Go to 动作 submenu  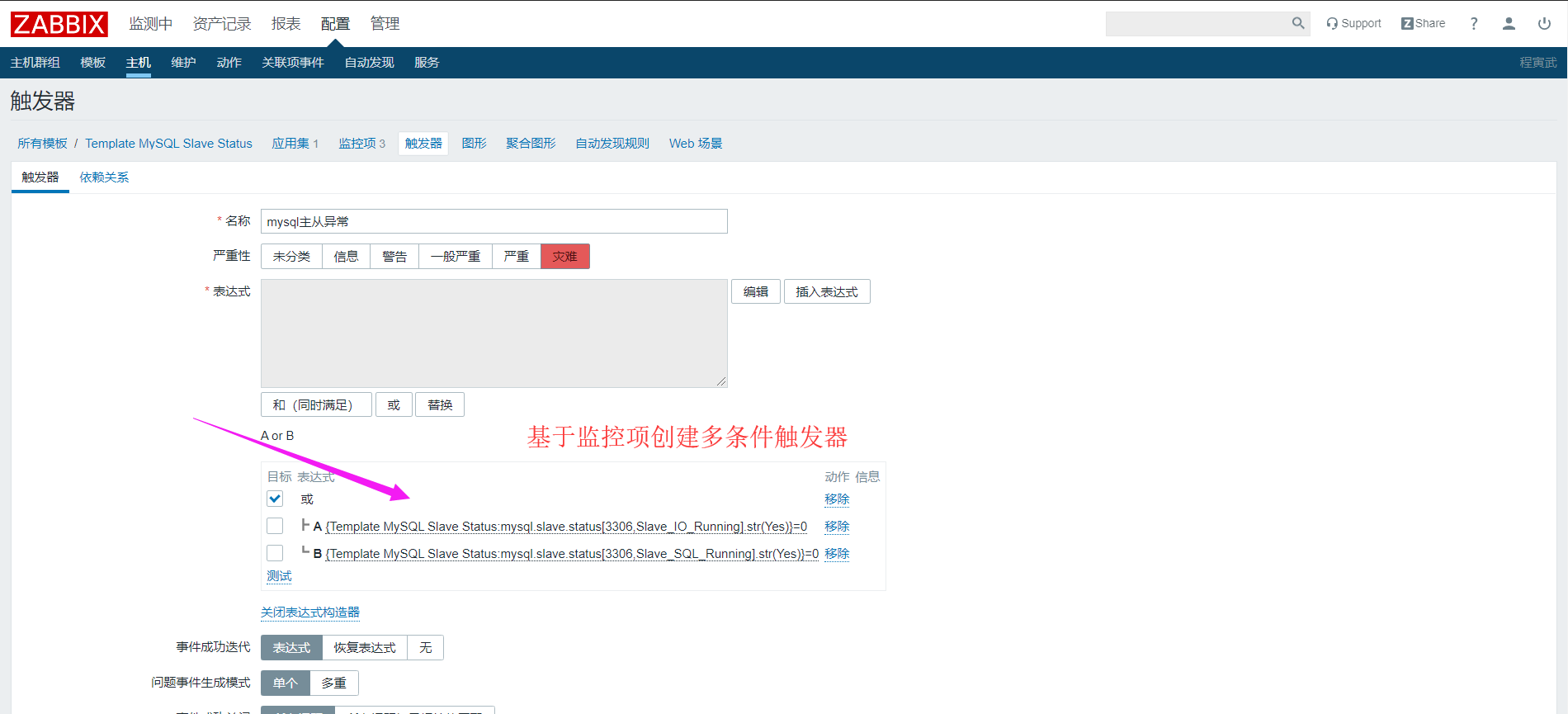229,63
